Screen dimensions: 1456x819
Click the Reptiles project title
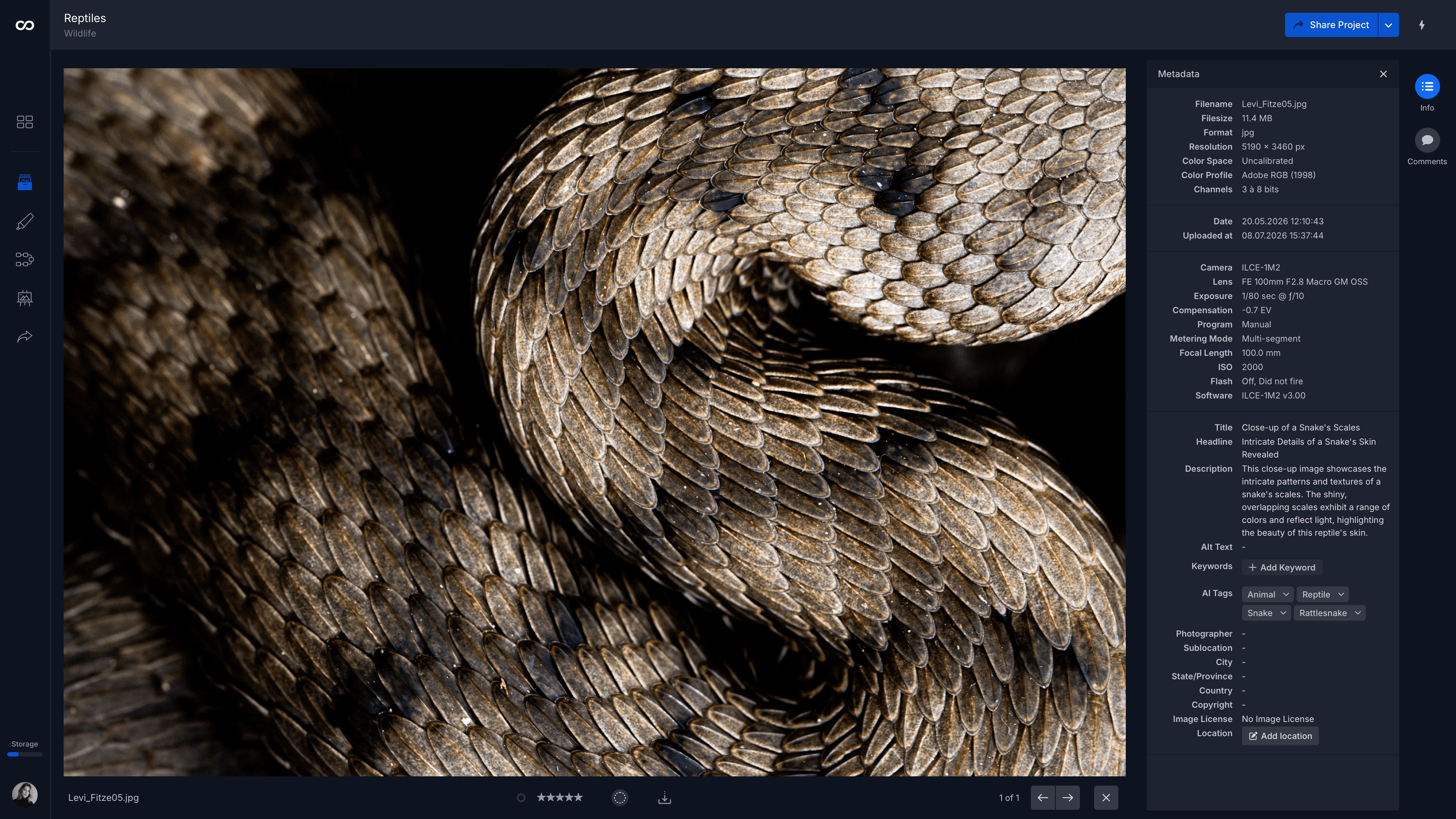click(85, 18)
